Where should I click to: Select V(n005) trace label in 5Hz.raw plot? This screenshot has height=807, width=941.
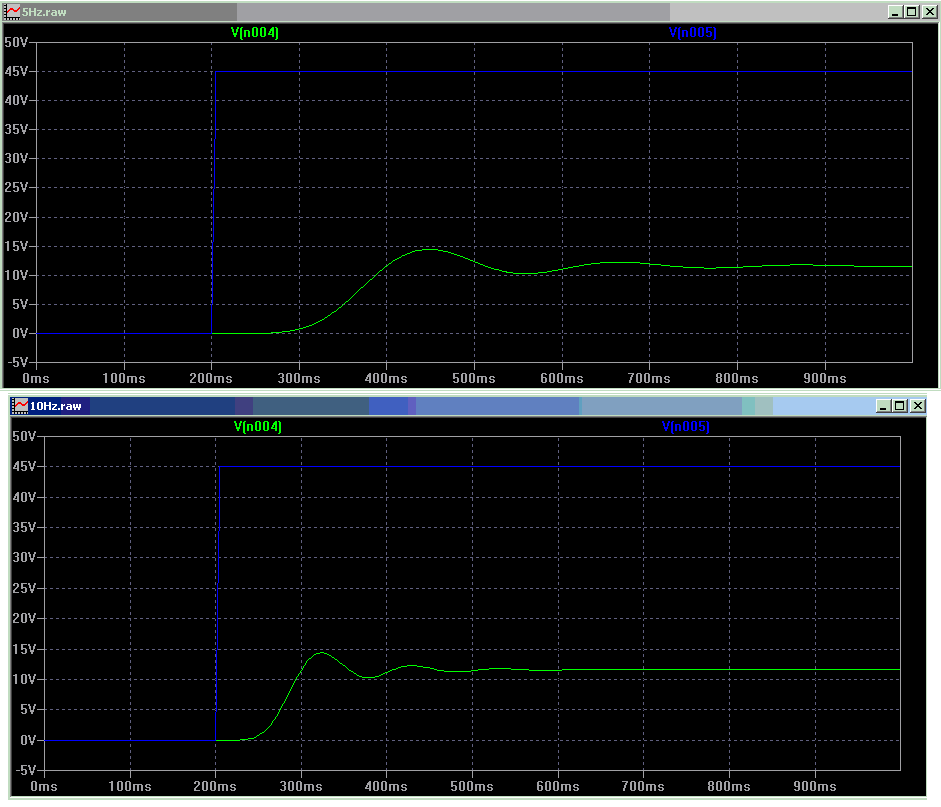click(x=693, y=32)
